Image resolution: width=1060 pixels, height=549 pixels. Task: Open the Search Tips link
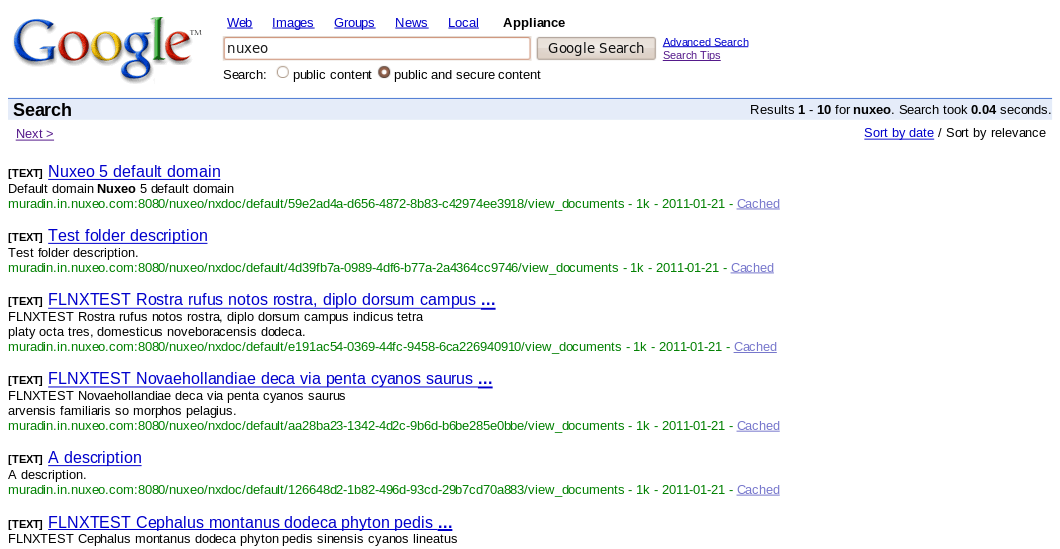coord(691,56)
